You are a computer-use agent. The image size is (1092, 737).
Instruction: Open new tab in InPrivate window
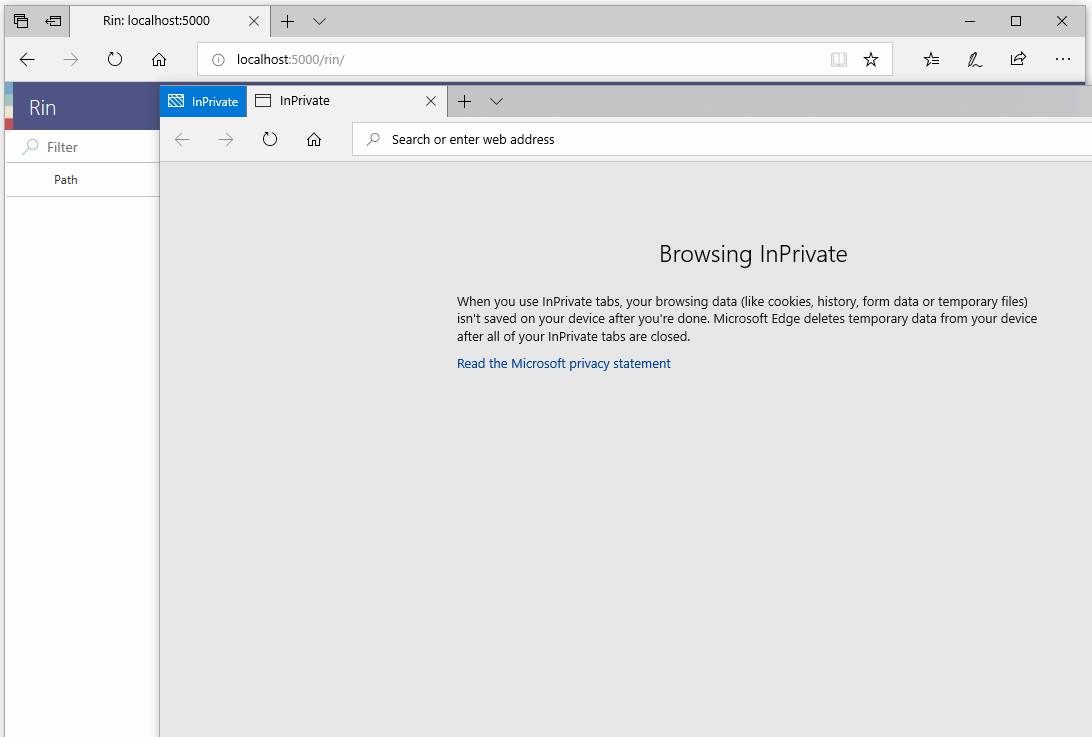(x=465, y=102)
